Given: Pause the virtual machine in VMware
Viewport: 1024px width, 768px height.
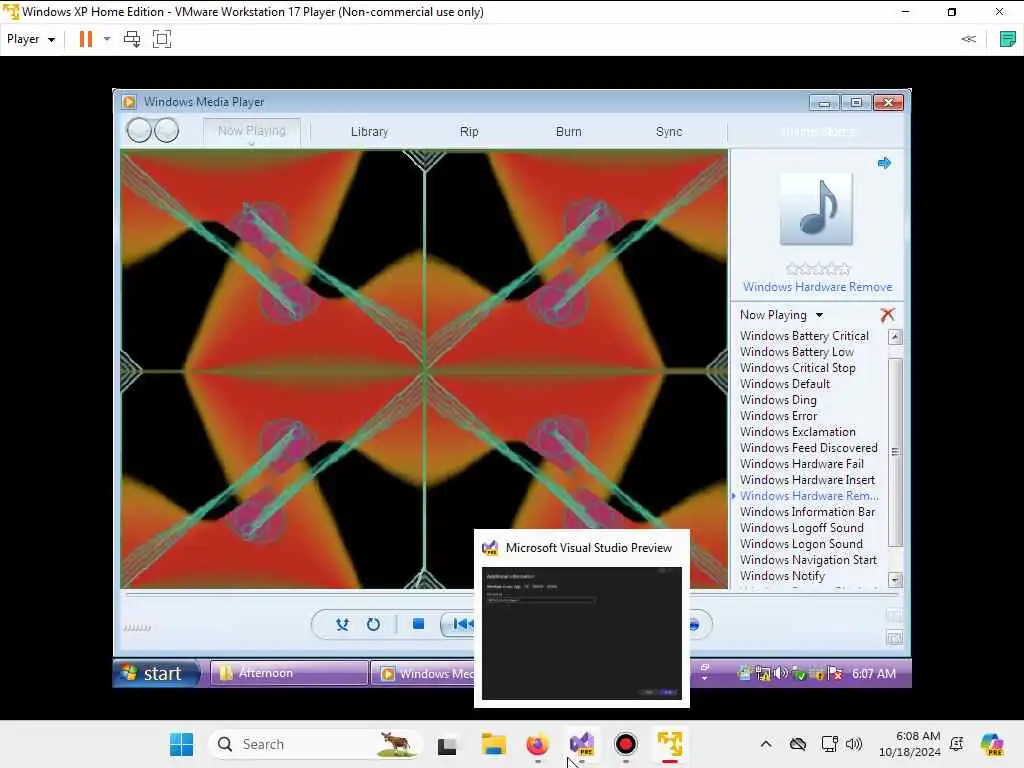Looking at the screenshot, I should coord(86,39).
